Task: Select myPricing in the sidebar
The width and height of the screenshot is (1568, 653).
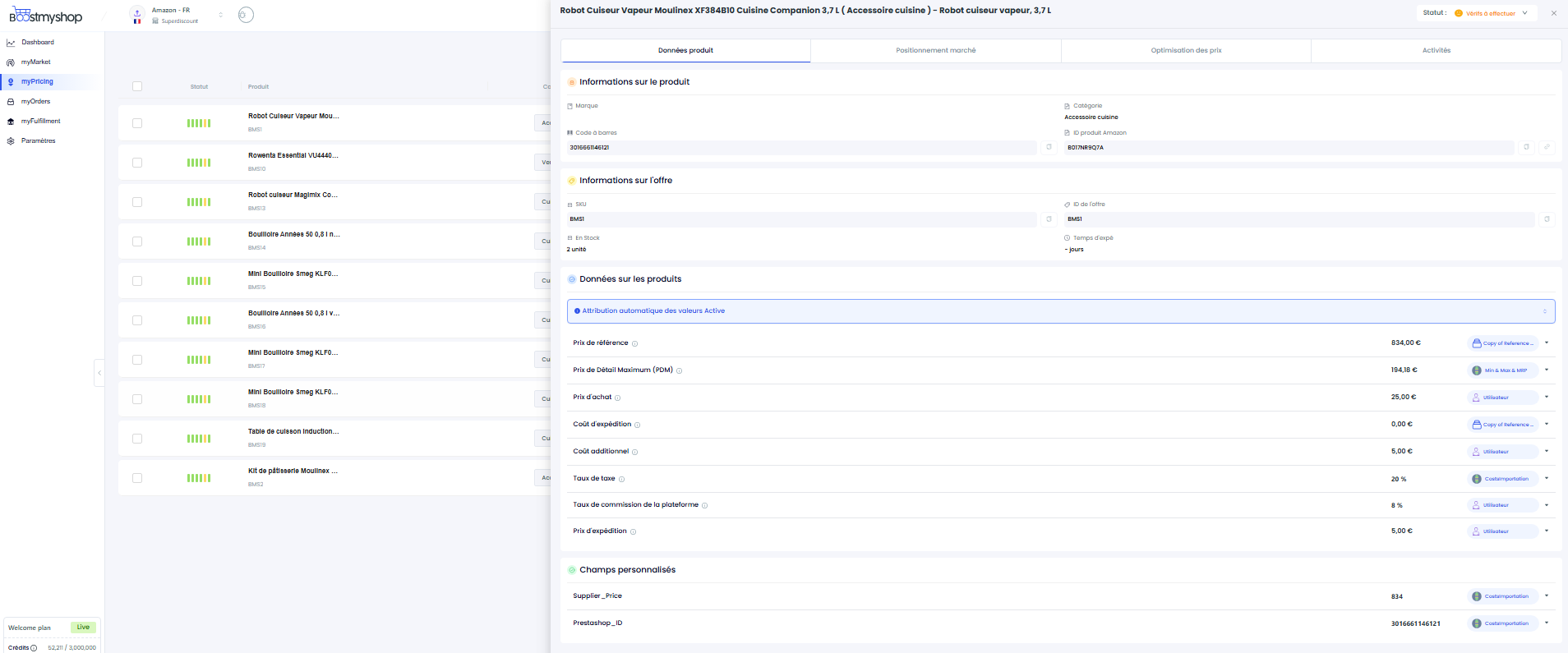Action: (37, 81)
